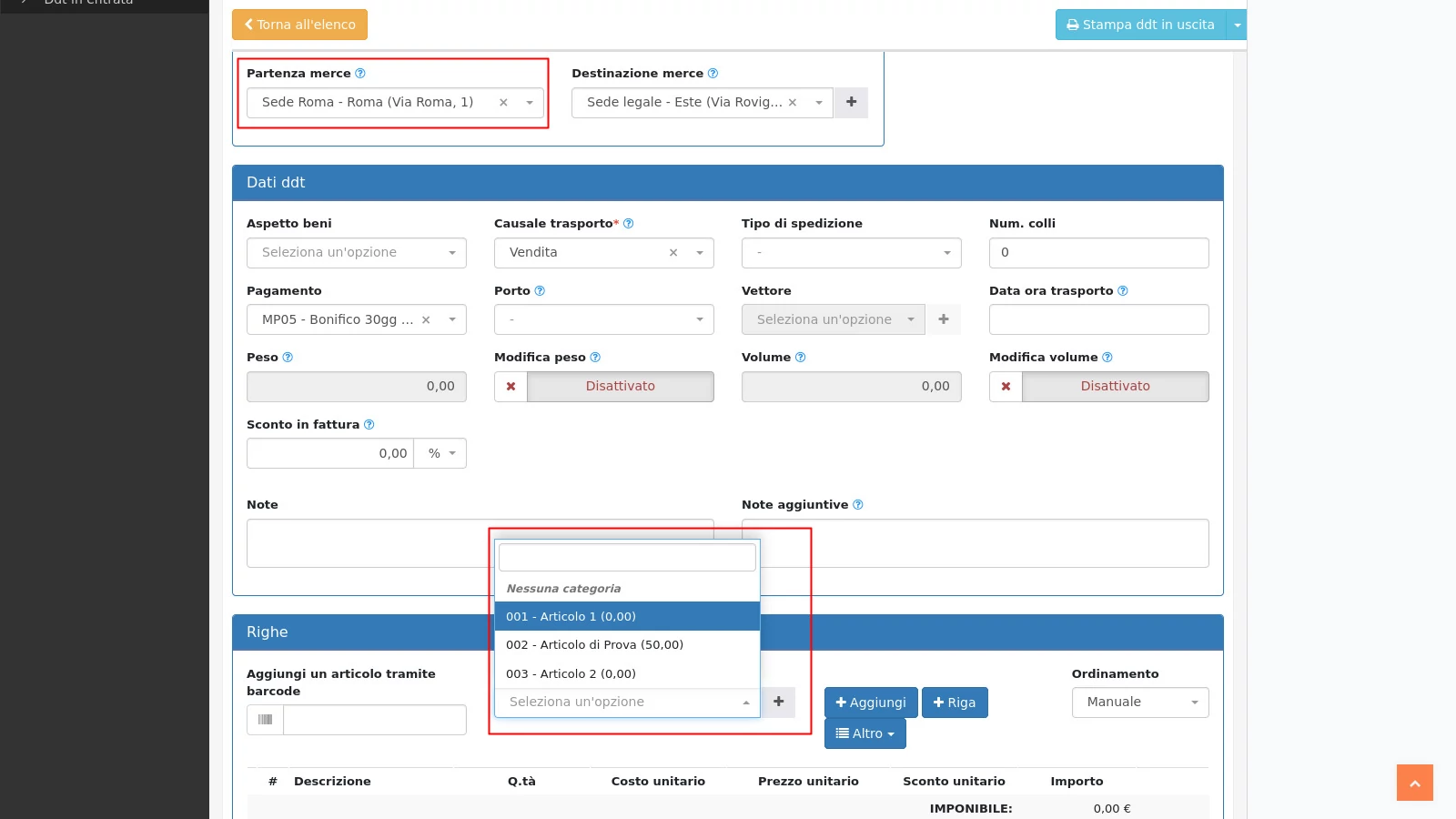Click the barcode icon

[265, 720]
